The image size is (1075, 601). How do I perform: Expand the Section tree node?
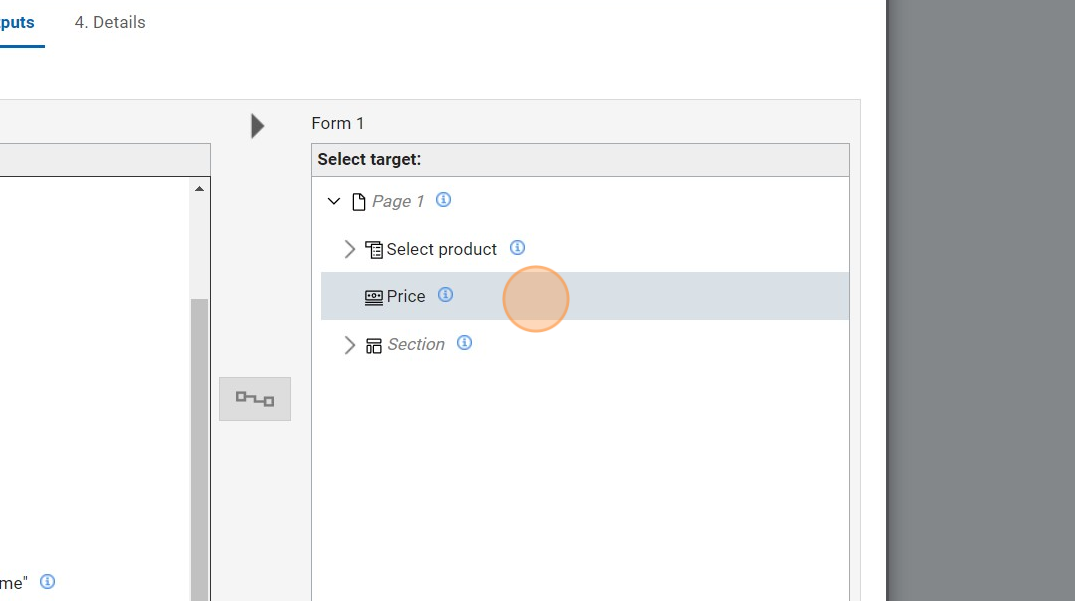point(349,345)
